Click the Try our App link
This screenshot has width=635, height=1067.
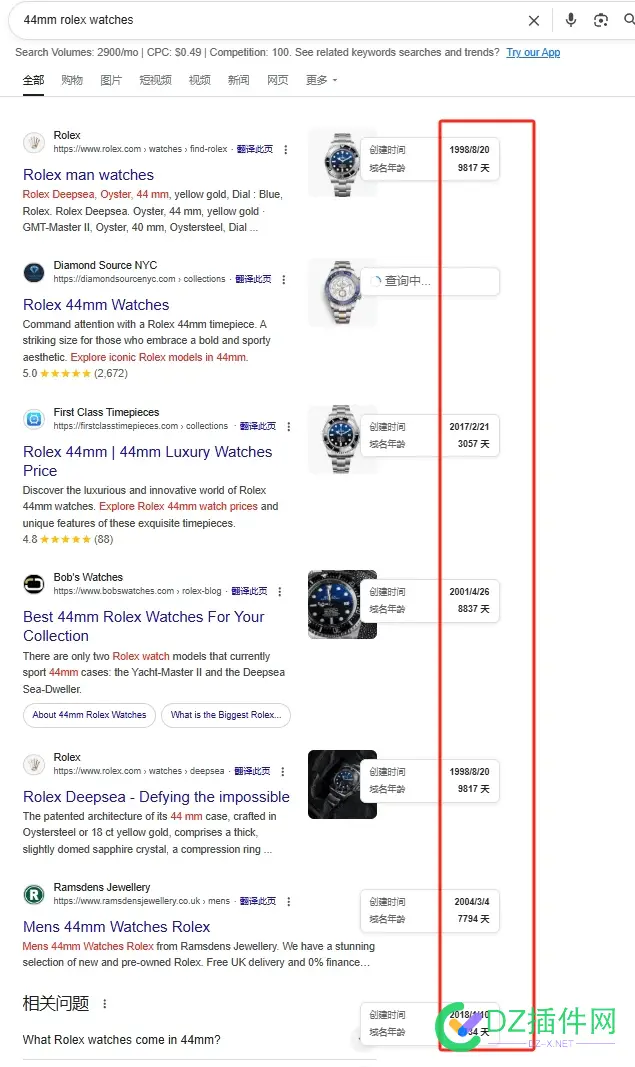click(x=533, y=52)
